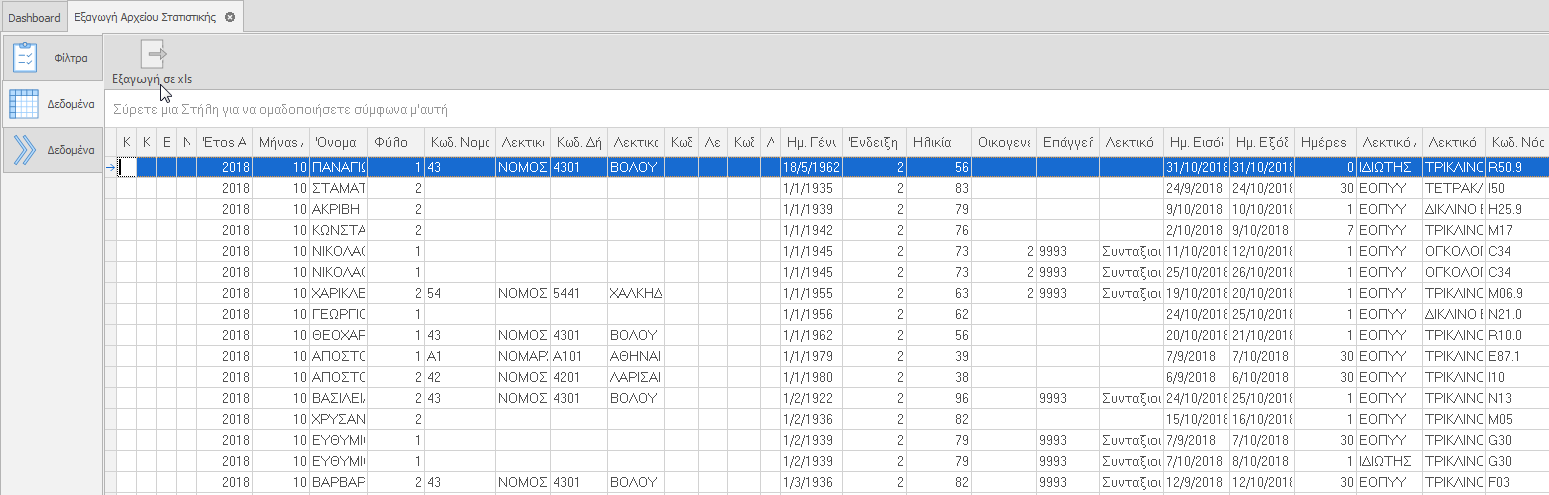Image resolution: width=1549 pixels, height=495 pixels.
Task: Click the Έτος column header
Action: tap(224, 142)
